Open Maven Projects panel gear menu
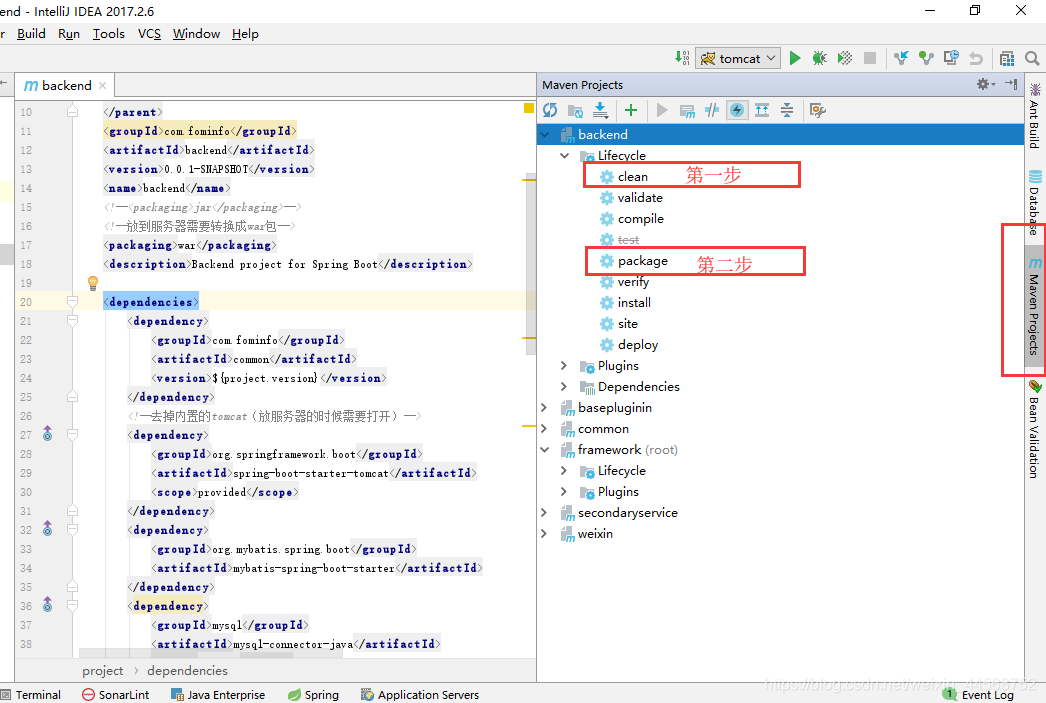This screenshot has width=1046, height=703. click(x=985, y=84)
